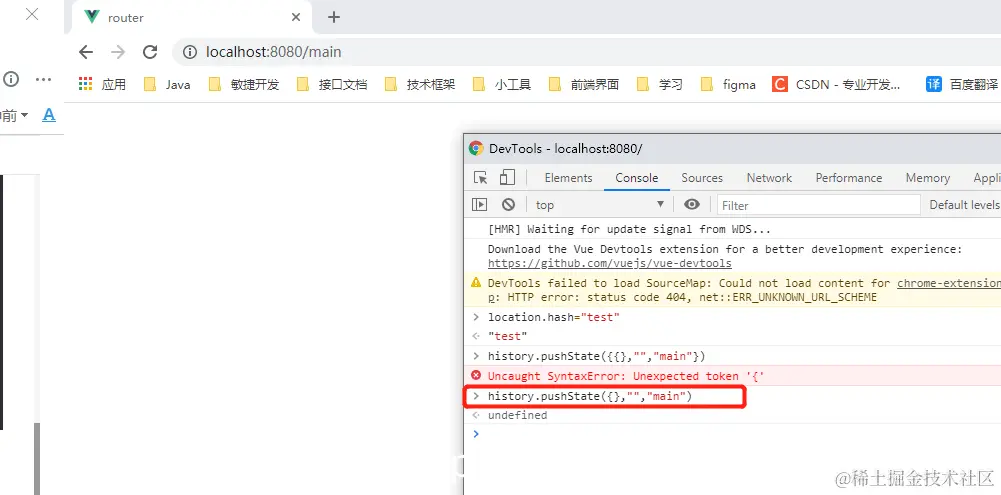Viewport: 1001px width, 495px height.
Task: Open the CSDN bookmark
Action: [x=836, y=84]
